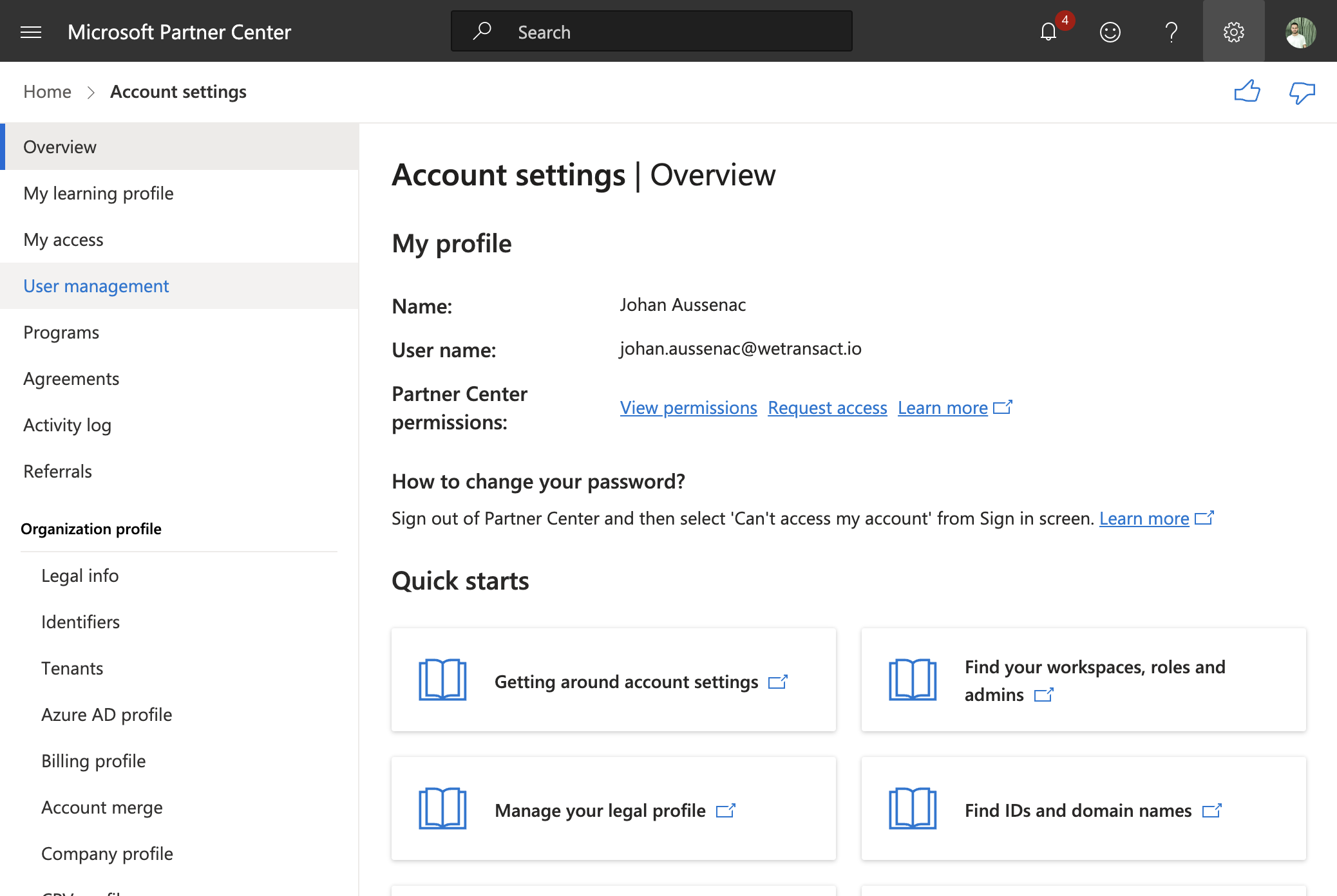Click the Account settings breadcrumb

[178, 91]
